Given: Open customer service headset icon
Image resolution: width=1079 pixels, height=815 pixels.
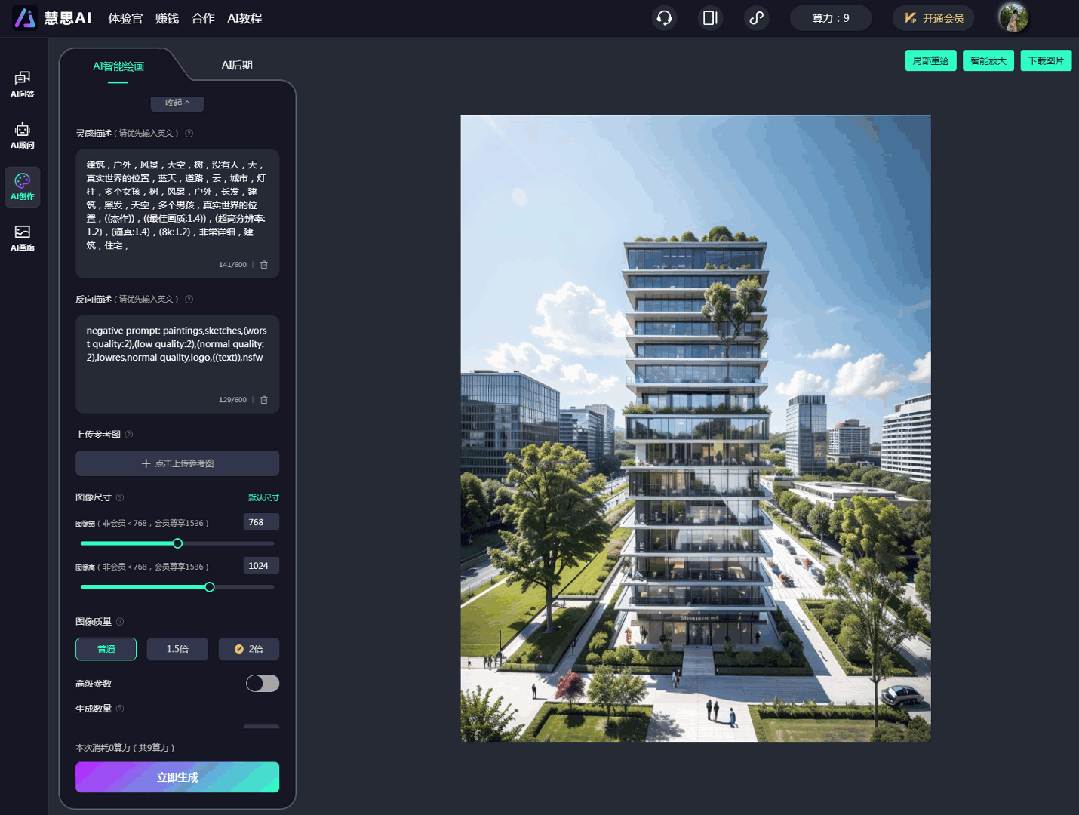Looking at the screenshot, I should tap(663, 18).
